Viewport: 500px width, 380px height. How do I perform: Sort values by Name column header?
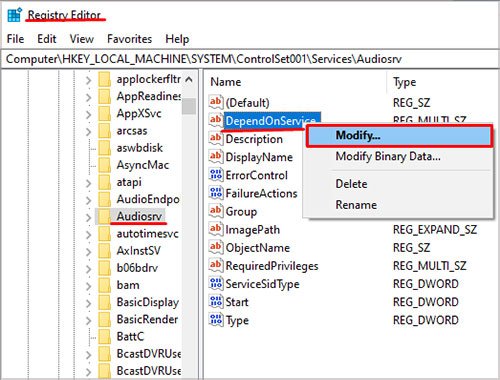[x=226, y=82]
